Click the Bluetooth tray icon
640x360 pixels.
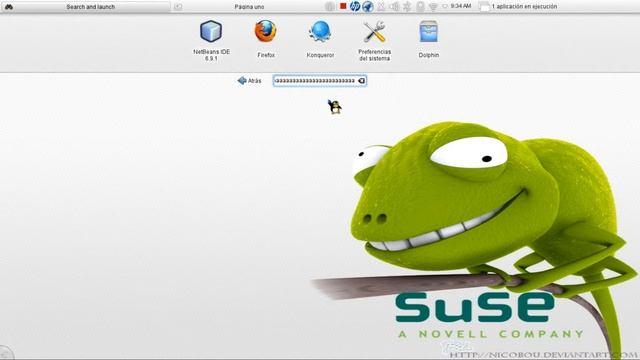tap(407, 7)
